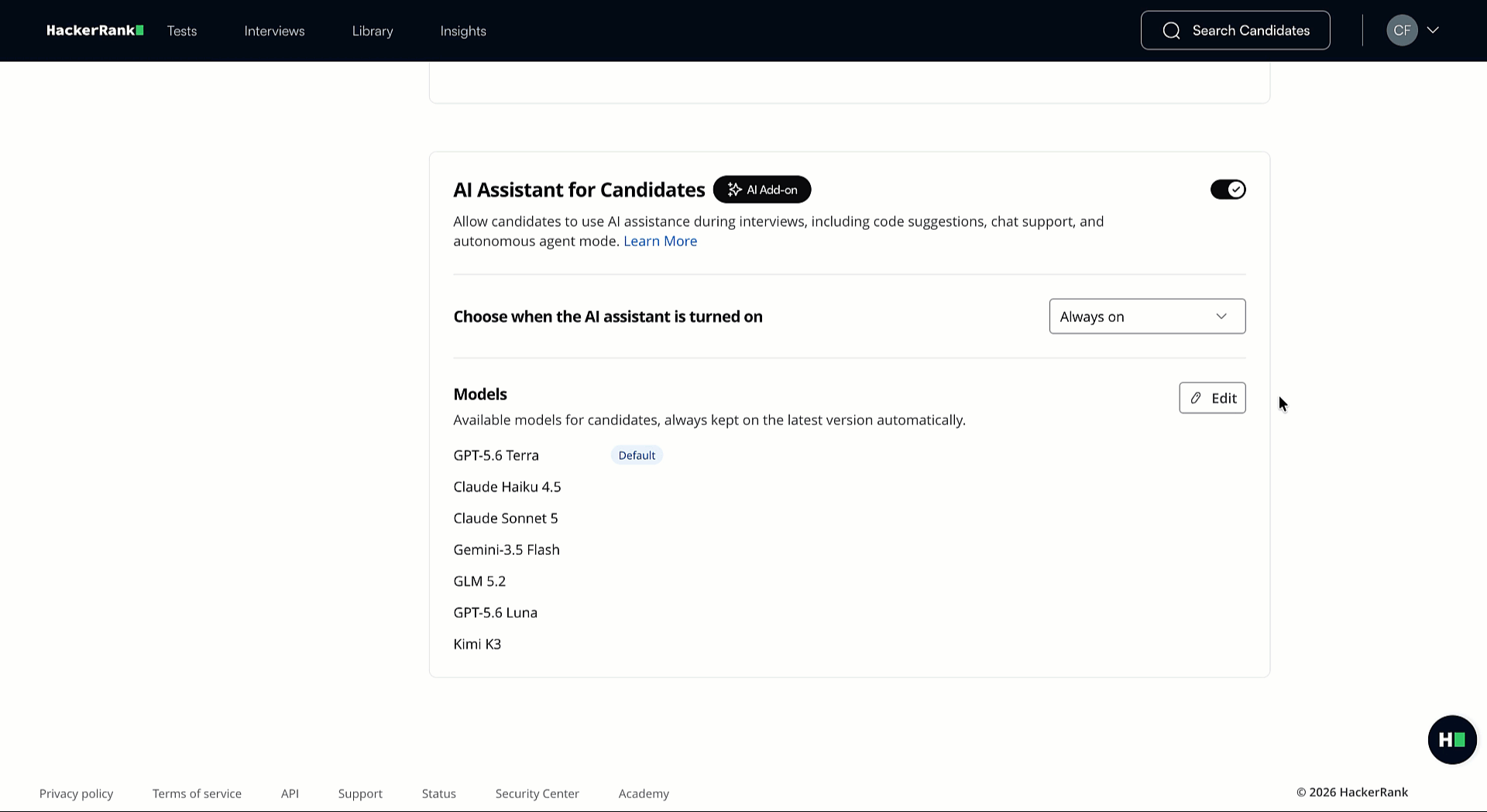Click the GPT-5.6 Luna entry
The image size is (1487, 812).
point(496,612)
